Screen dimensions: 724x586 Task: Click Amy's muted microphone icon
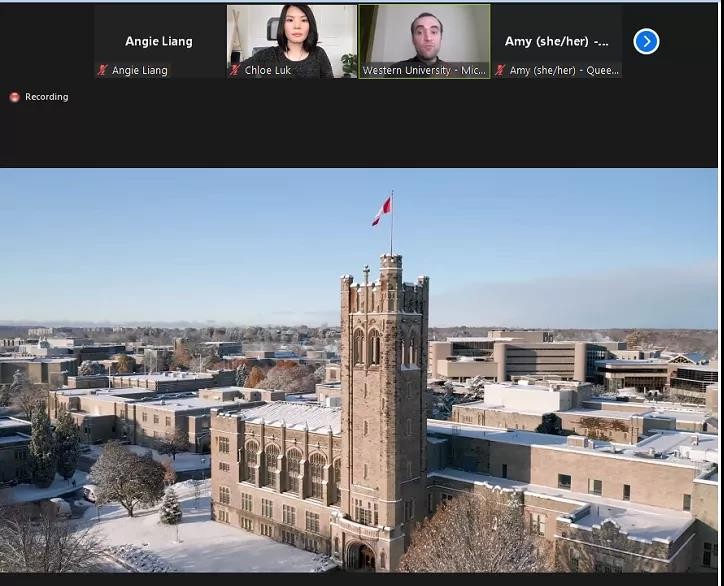[499, 70]
